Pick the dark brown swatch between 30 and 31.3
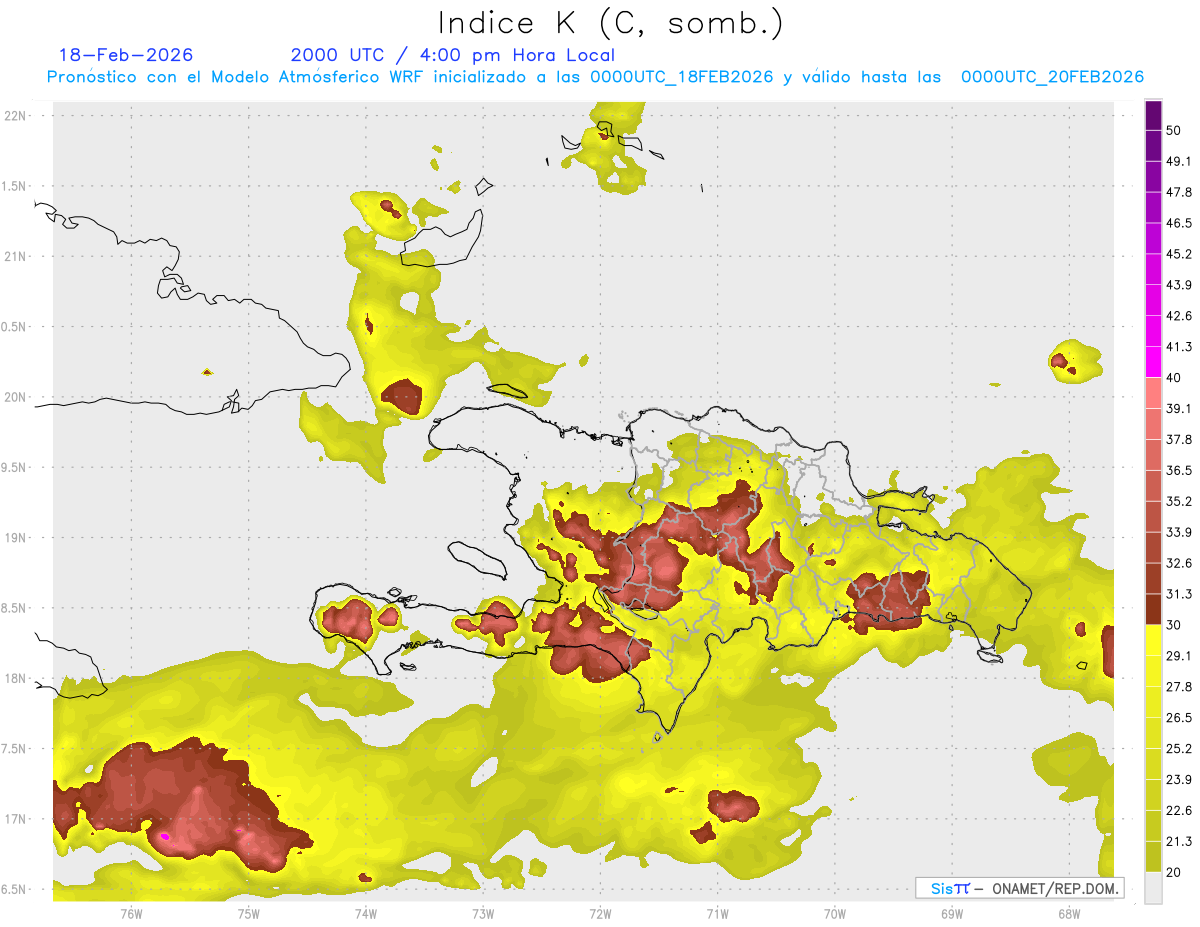 (1153, 609)
